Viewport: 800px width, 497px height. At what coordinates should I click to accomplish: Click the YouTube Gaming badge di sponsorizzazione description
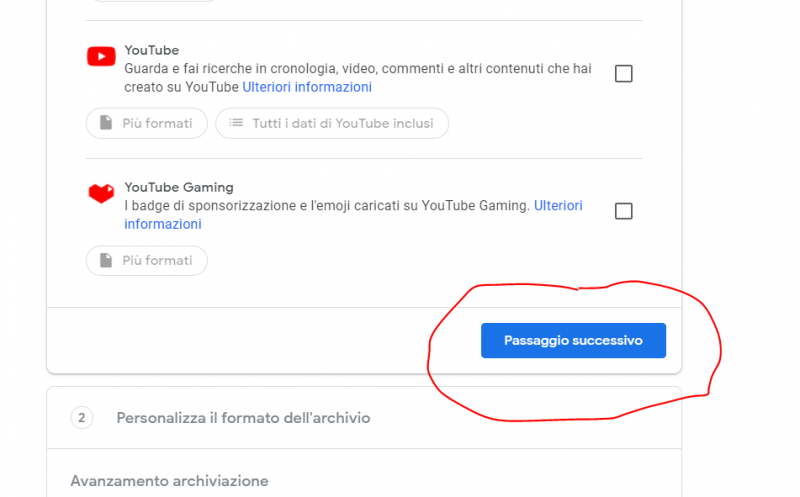pos(326,205)
